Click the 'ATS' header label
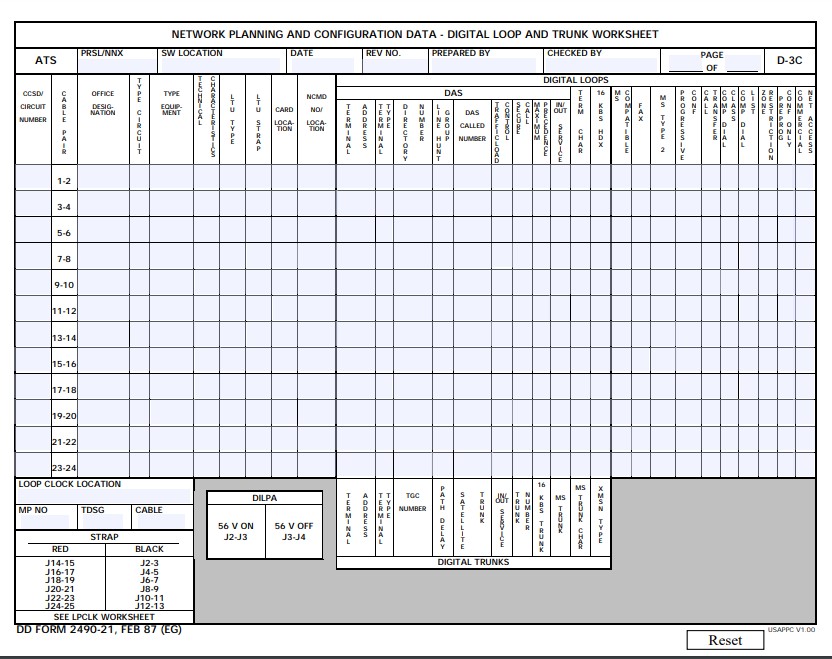832x659 pixels. 46,60
